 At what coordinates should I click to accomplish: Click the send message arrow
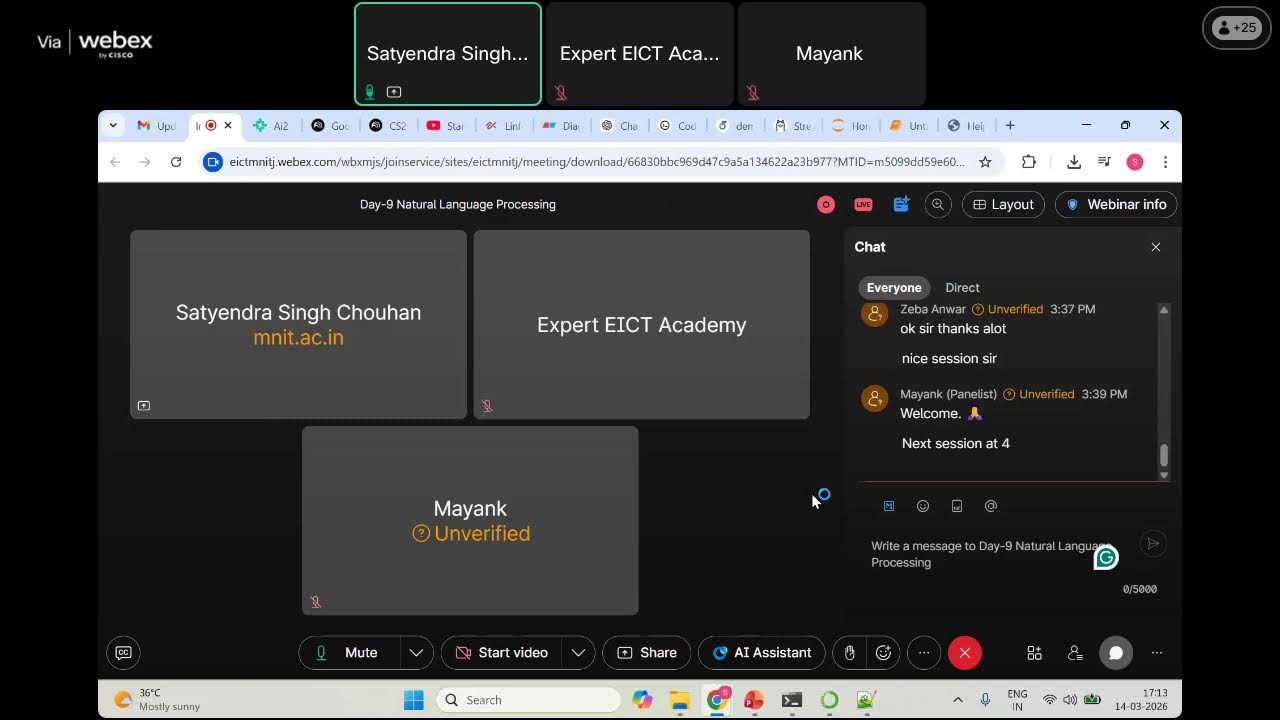(1153, 544)
